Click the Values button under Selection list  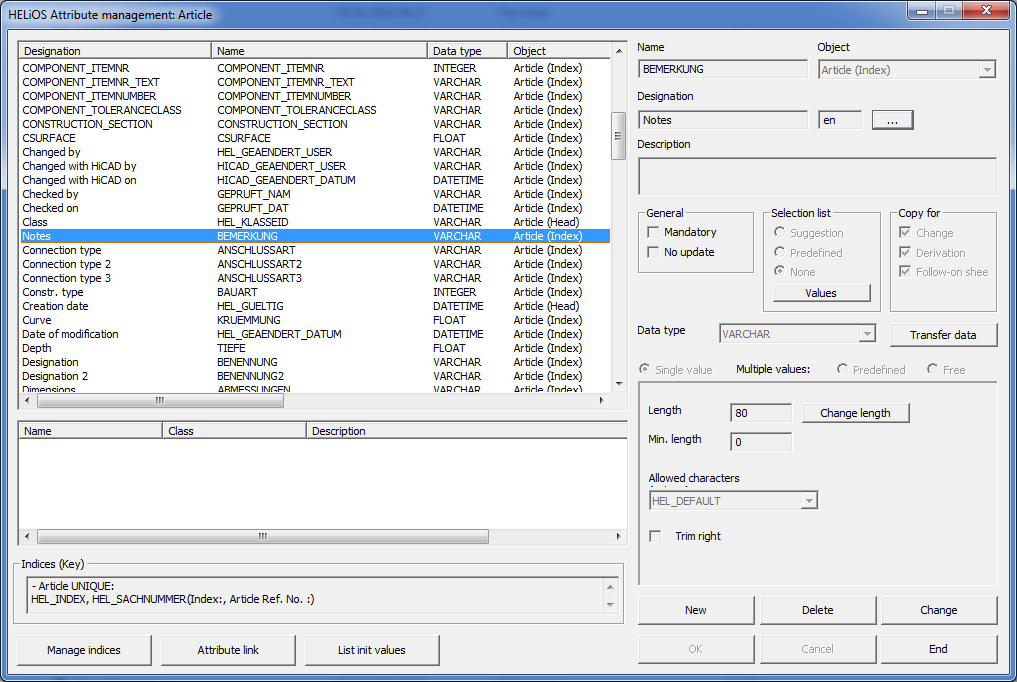820,293
